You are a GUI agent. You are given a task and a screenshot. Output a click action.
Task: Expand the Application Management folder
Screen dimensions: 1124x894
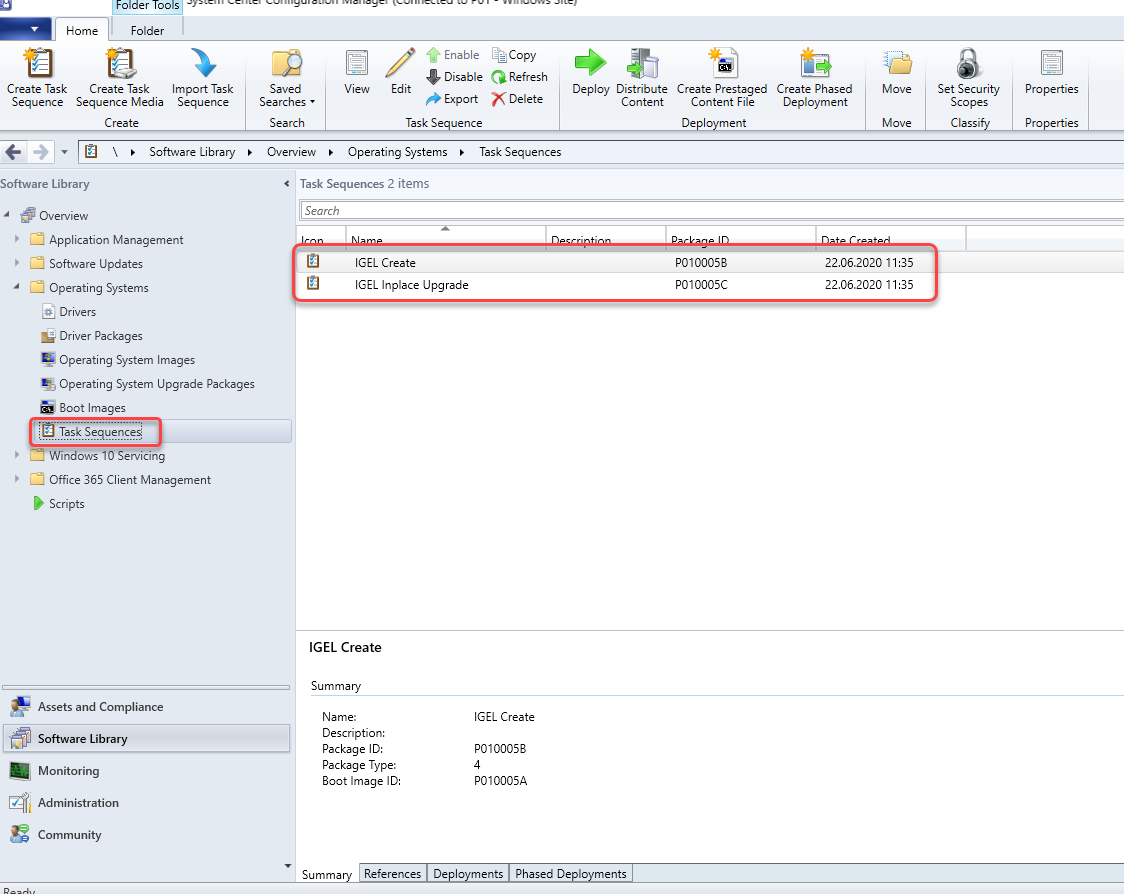17,240
